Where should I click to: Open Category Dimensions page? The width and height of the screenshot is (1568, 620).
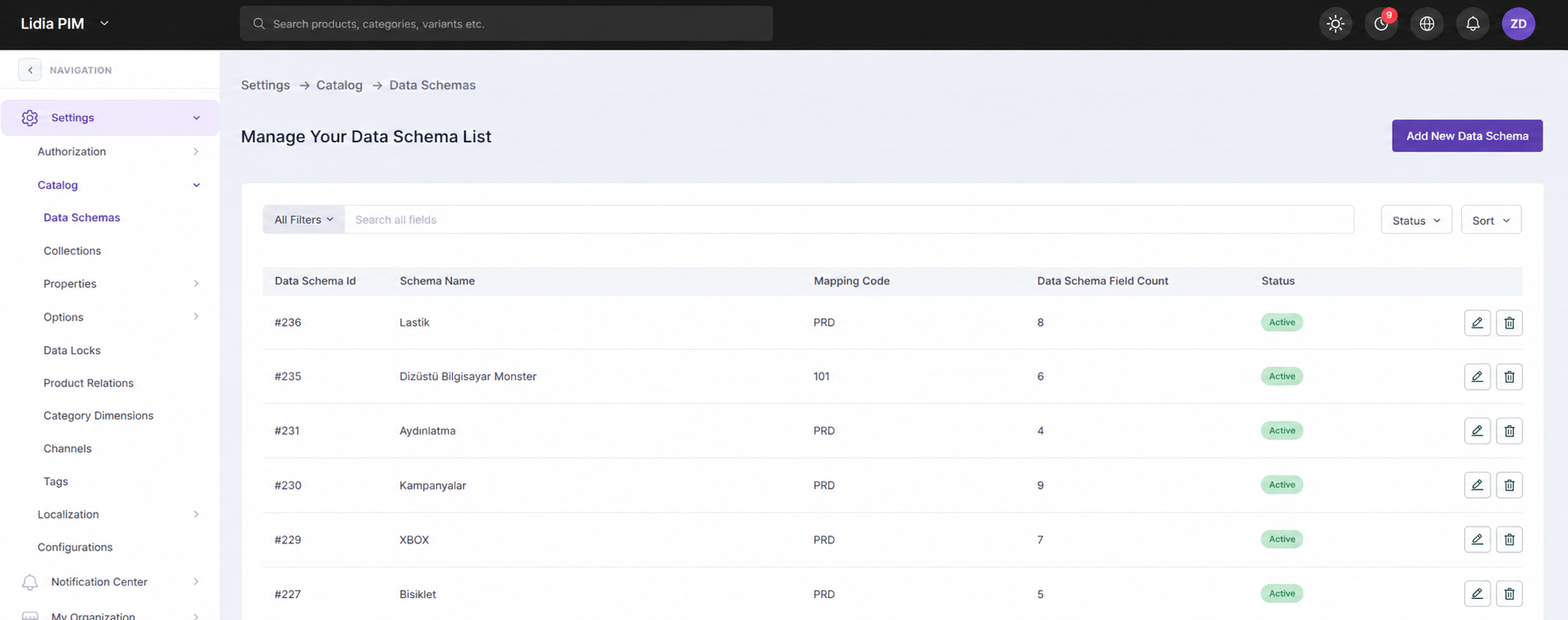98,416
